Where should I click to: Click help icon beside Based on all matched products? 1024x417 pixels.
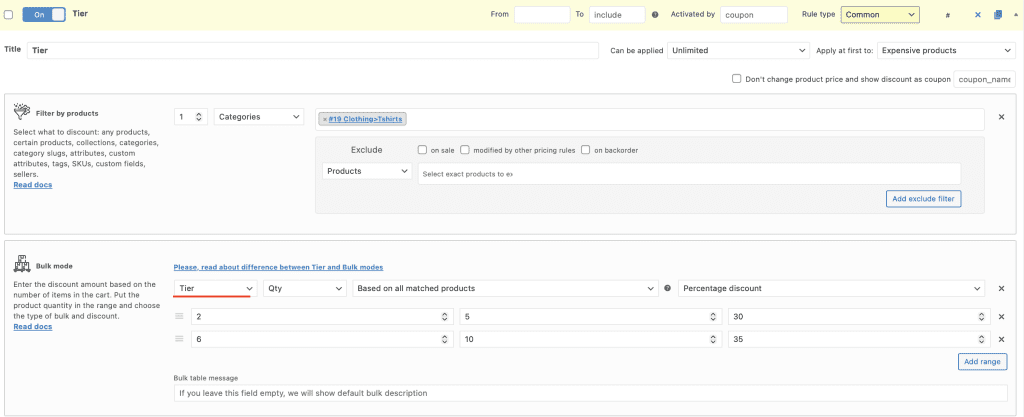tap(667, 289)
